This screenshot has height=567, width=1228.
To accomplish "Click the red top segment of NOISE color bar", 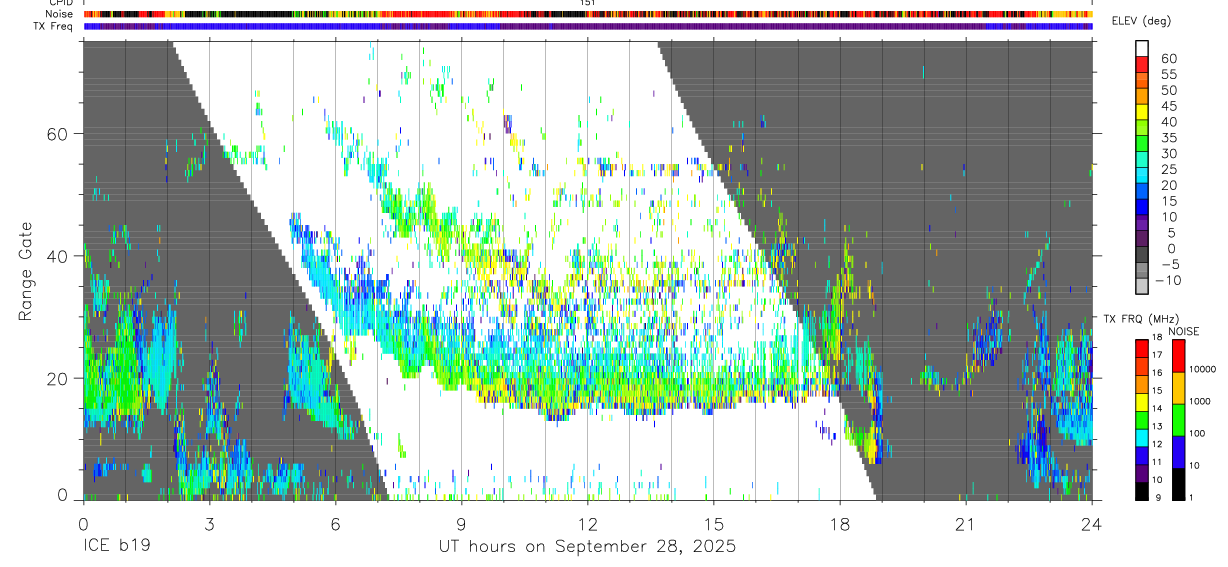I will [x=1178, y=356].
